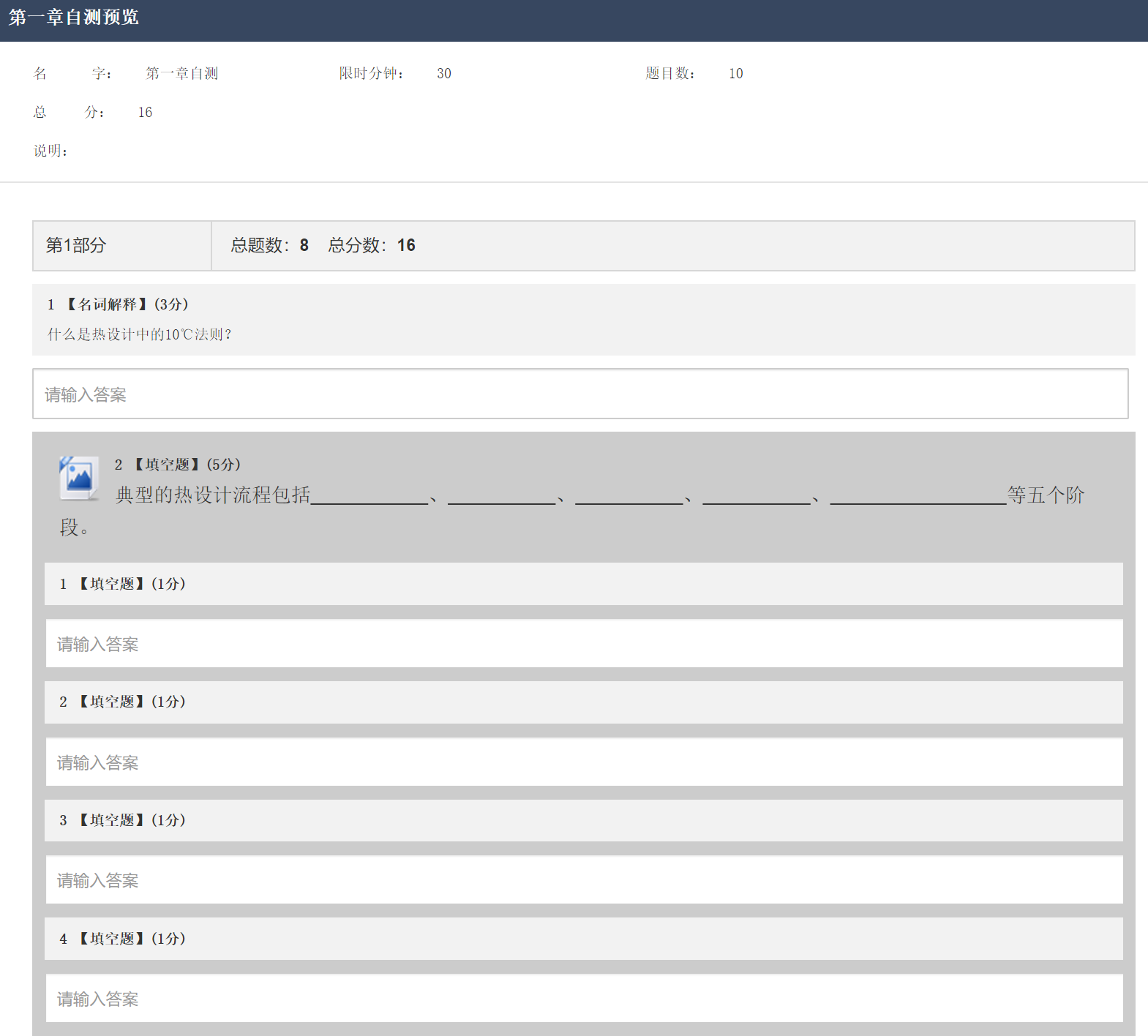Click the answer field under fill-in sub-question 4
The image size is (1148, 1036).
[x=583, y=999]
